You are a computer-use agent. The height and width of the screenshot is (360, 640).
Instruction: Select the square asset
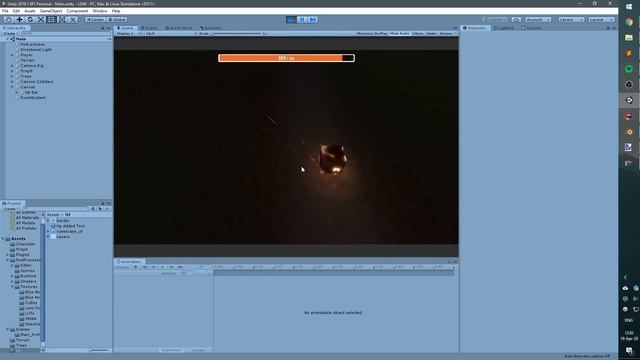click(x=62, y=236)
